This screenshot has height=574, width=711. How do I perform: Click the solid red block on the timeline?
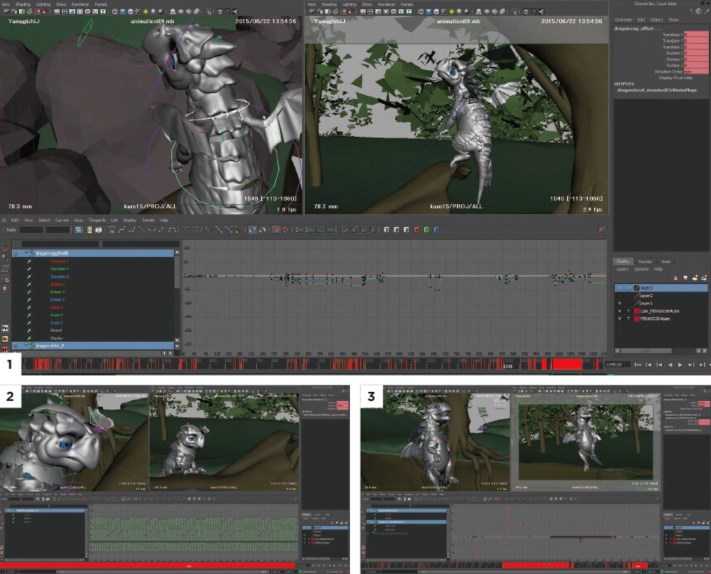(x=567, y=365)
